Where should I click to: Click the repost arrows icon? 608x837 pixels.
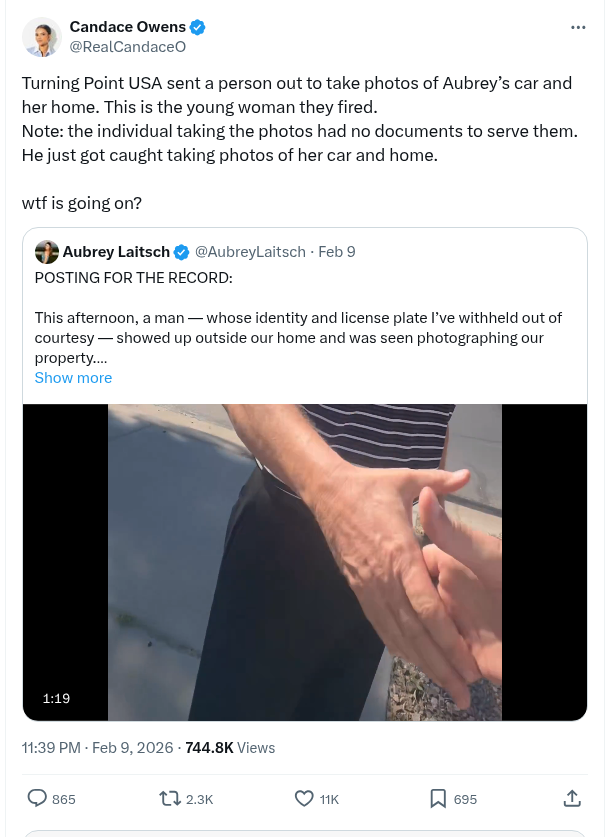coord(170,798)
